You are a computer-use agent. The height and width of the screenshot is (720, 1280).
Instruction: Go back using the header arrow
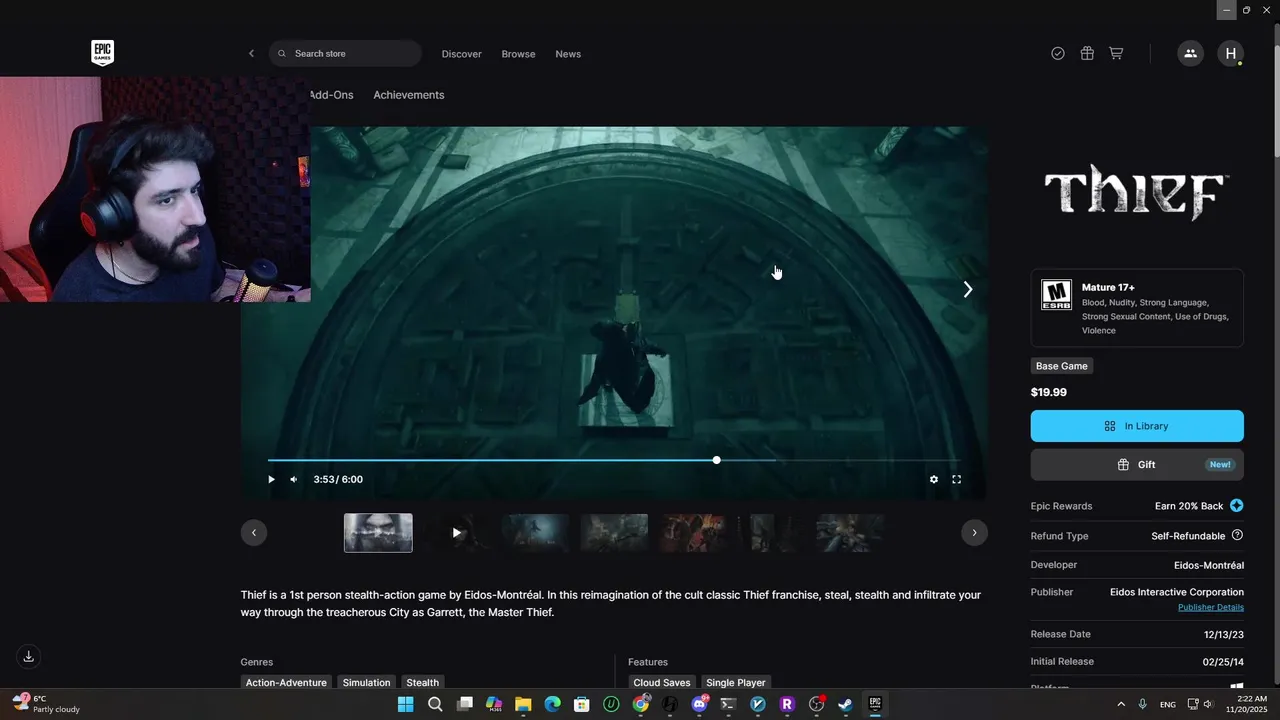(x=251, y=54)
